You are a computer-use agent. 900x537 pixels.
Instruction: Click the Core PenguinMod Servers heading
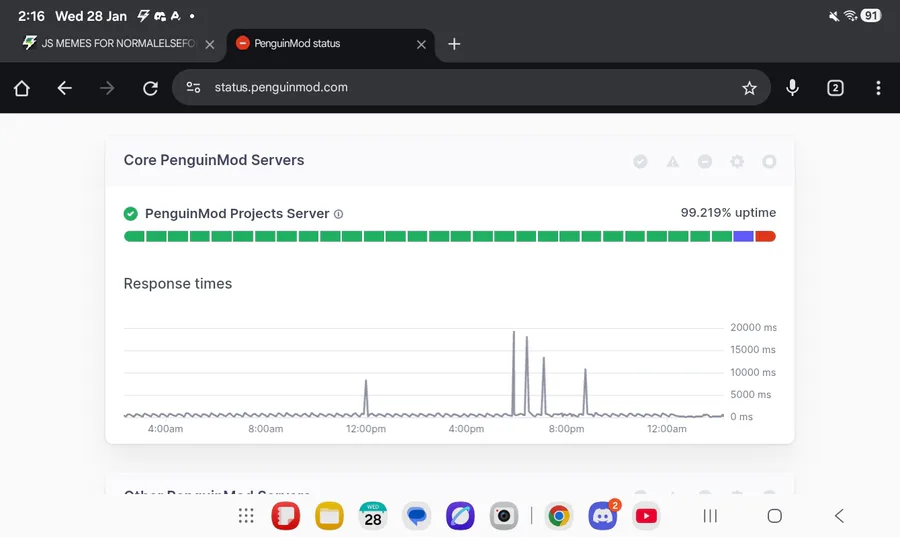pyautogui.click(x=214, y=160)
